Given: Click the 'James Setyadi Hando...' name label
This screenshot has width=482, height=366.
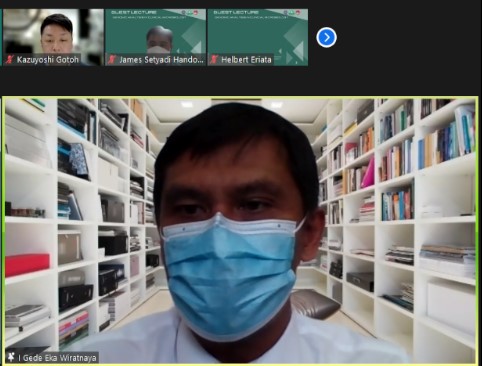Looking at the screenshot, I should pos(161,60).
